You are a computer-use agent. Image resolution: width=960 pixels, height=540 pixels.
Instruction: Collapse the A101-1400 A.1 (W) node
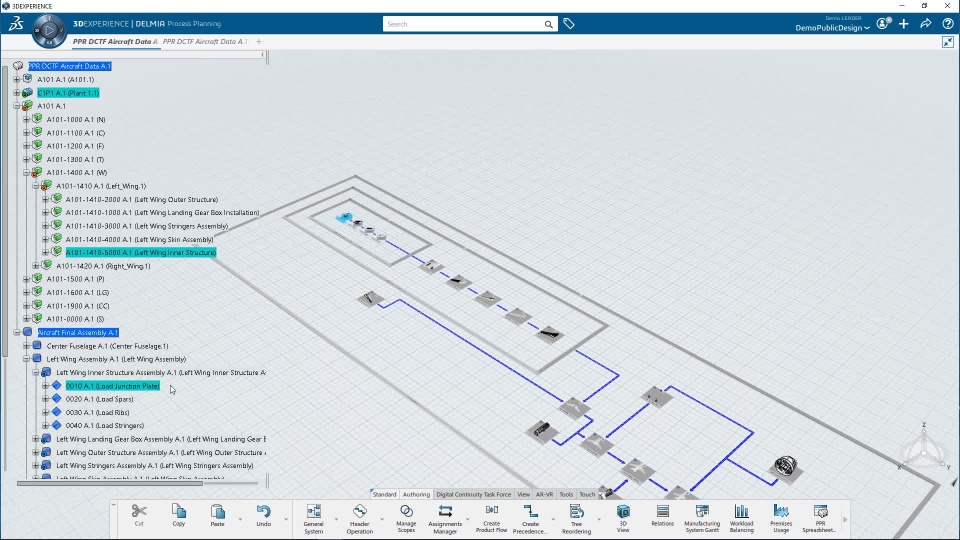[x=26, y=173]
